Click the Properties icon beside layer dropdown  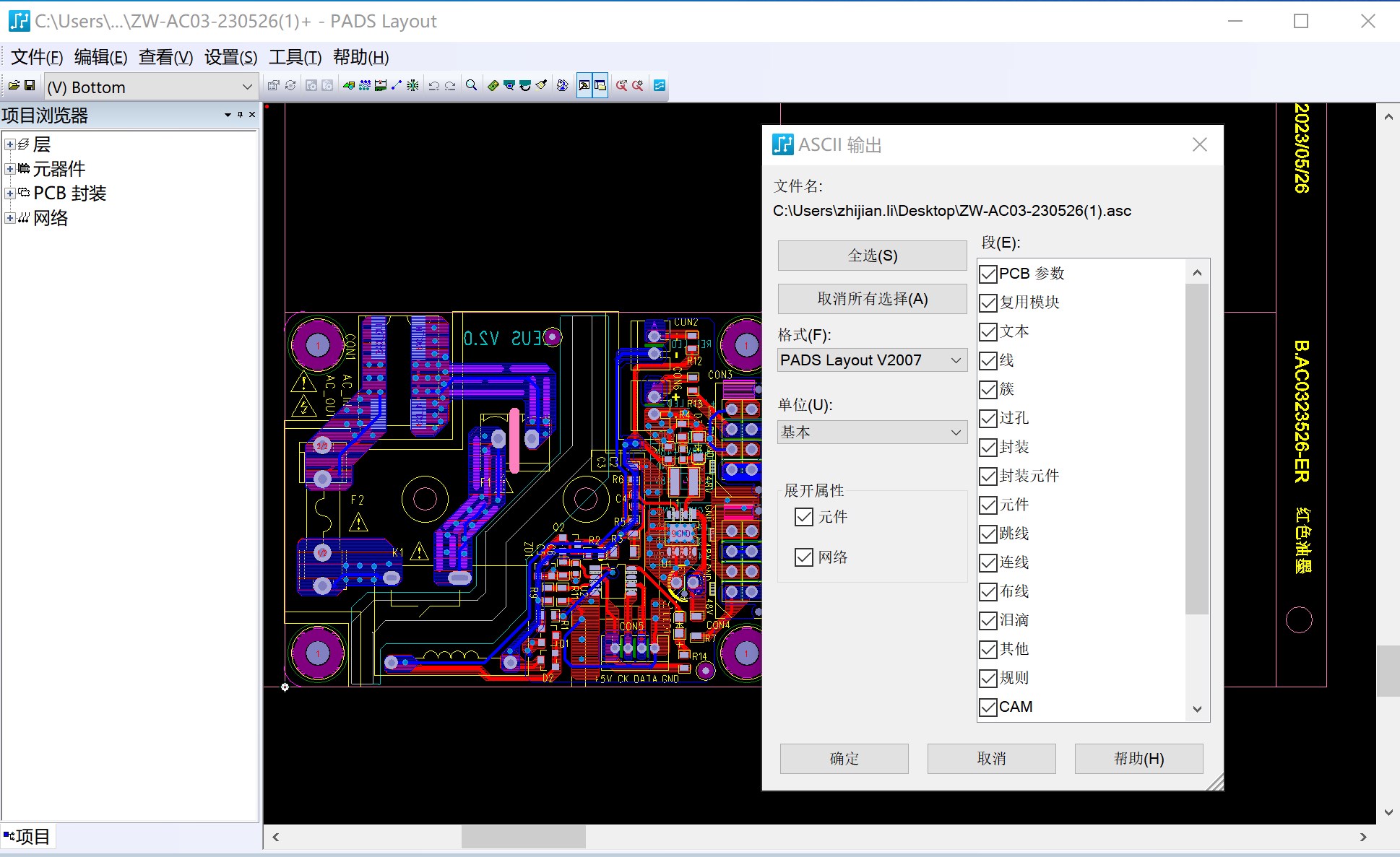(x=273, y=86)
